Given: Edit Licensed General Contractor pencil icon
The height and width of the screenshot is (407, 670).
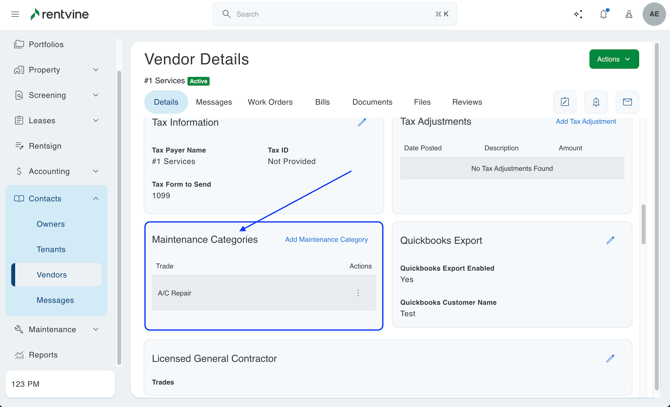Looking at the screenshot, I should (x=610, y=359).
